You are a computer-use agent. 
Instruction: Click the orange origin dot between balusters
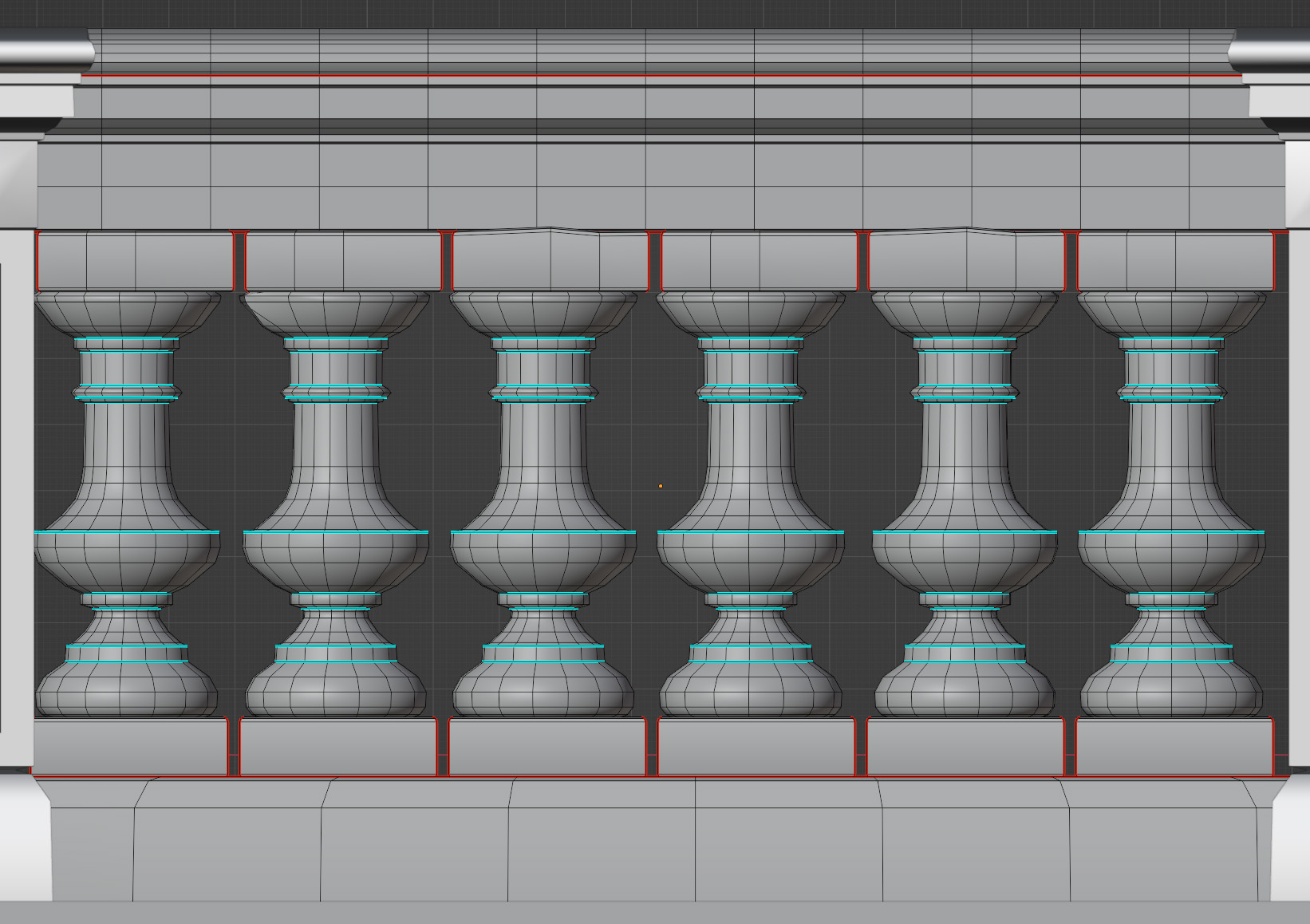tap(660, 486)
